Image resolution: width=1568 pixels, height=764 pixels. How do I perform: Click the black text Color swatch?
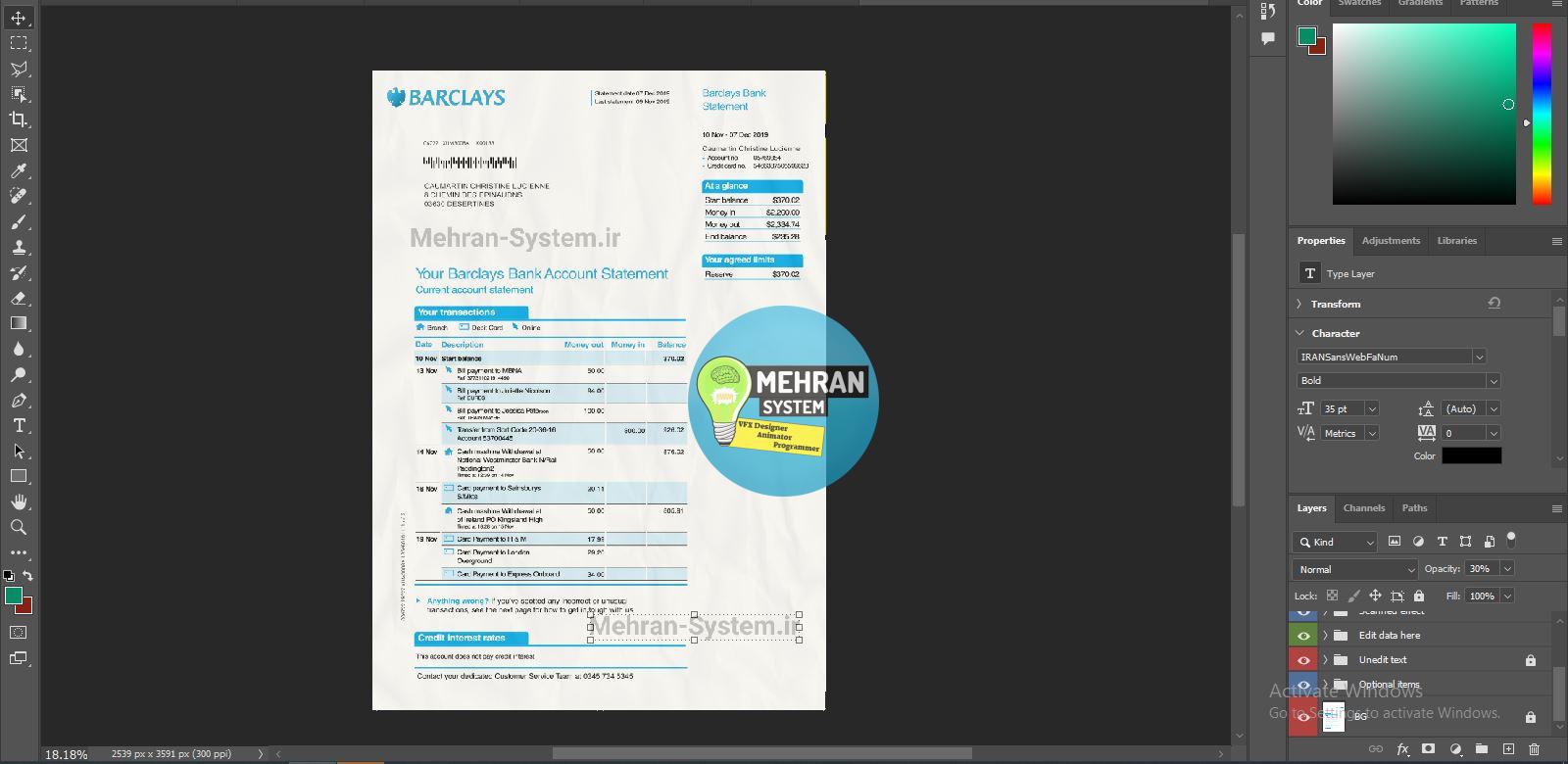click(1471, 455)
